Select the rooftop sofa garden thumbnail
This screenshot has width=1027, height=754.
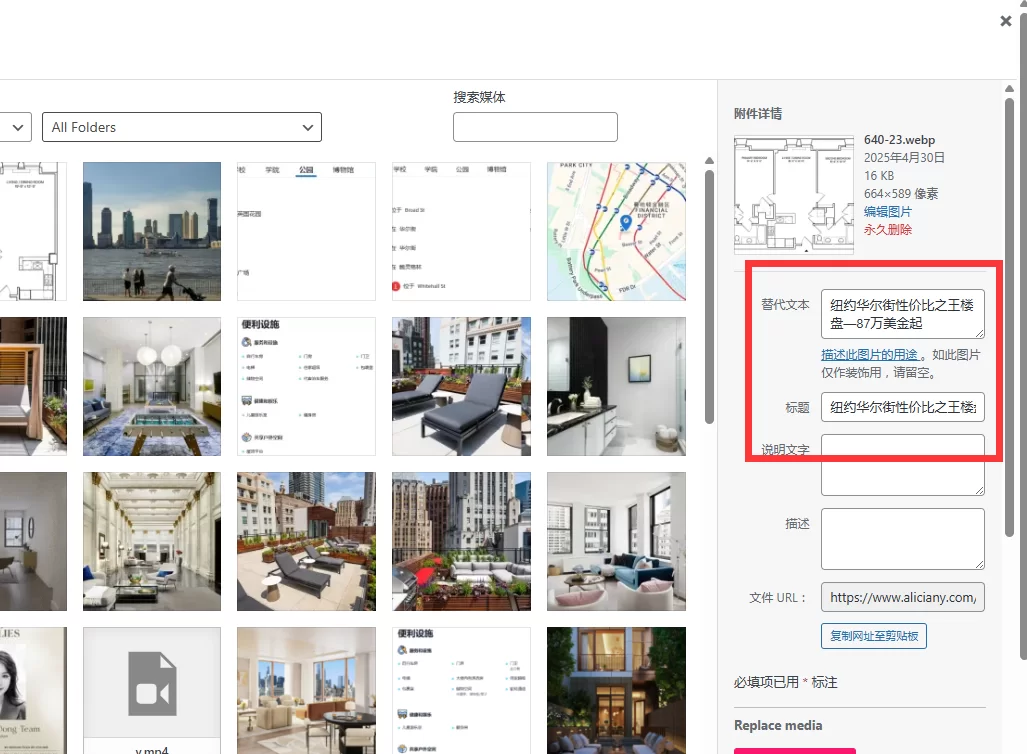461,541
